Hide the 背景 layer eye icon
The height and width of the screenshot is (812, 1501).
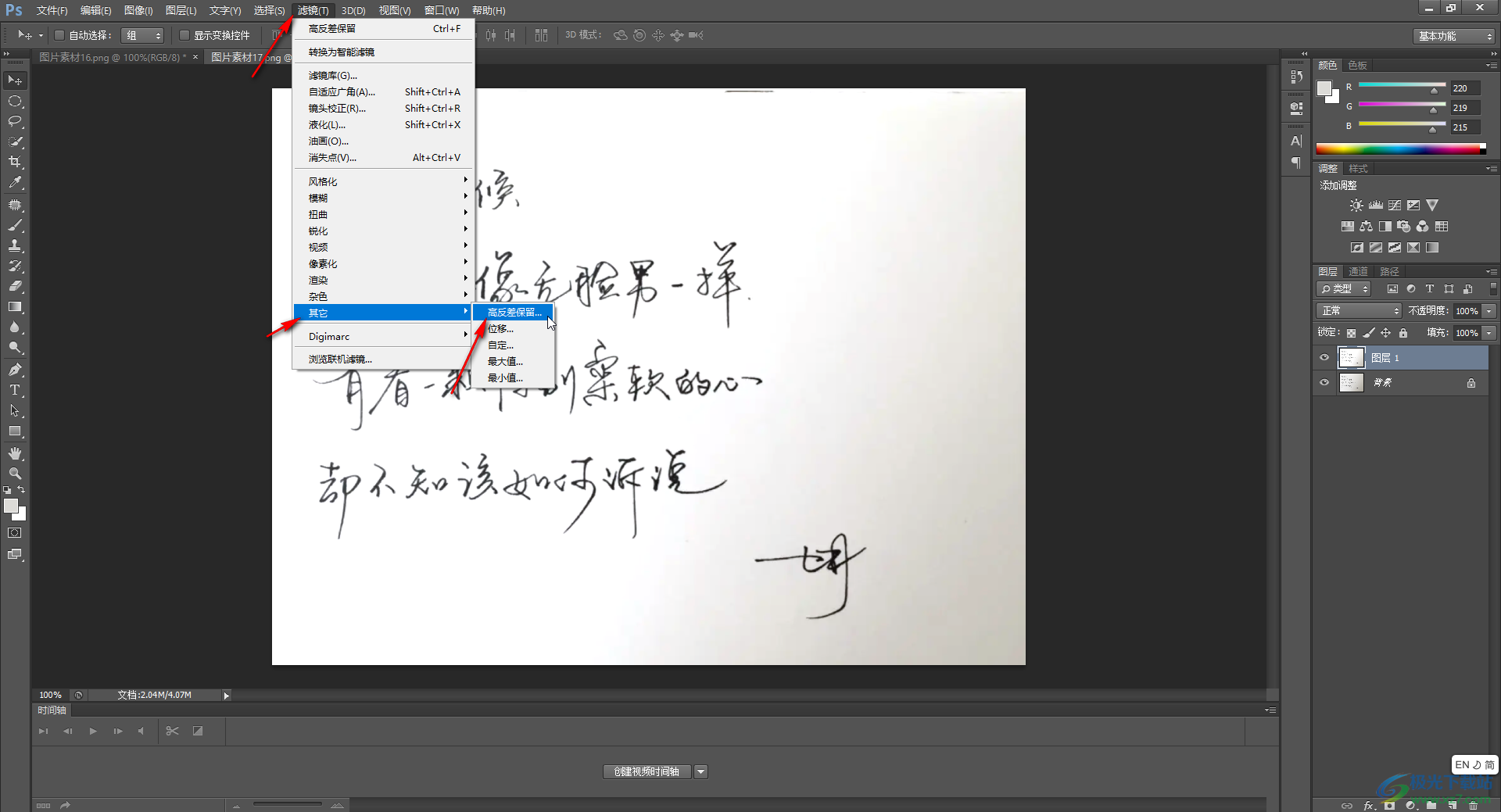tap(1324, 383)
